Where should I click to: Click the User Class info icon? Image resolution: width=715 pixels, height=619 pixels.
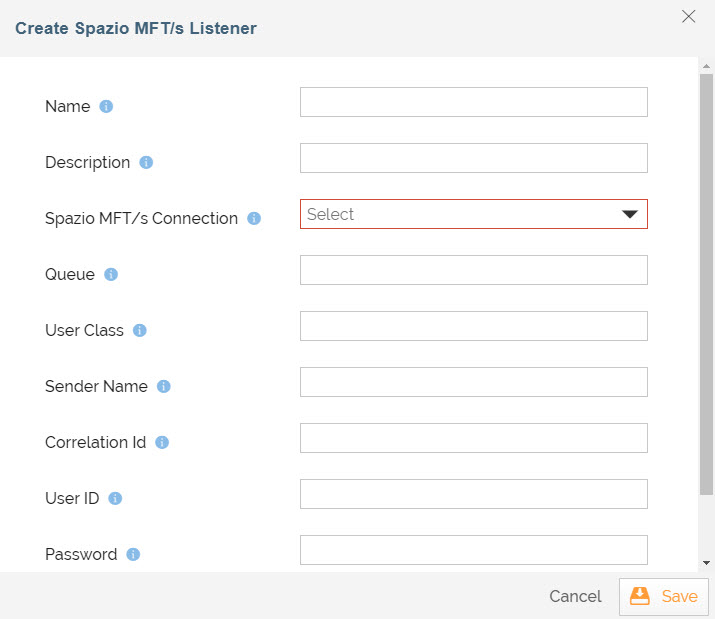[x=140, y=330]
